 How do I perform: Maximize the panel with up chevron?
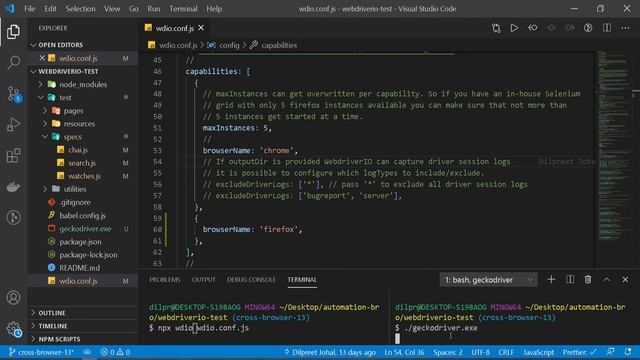[607, 280]
